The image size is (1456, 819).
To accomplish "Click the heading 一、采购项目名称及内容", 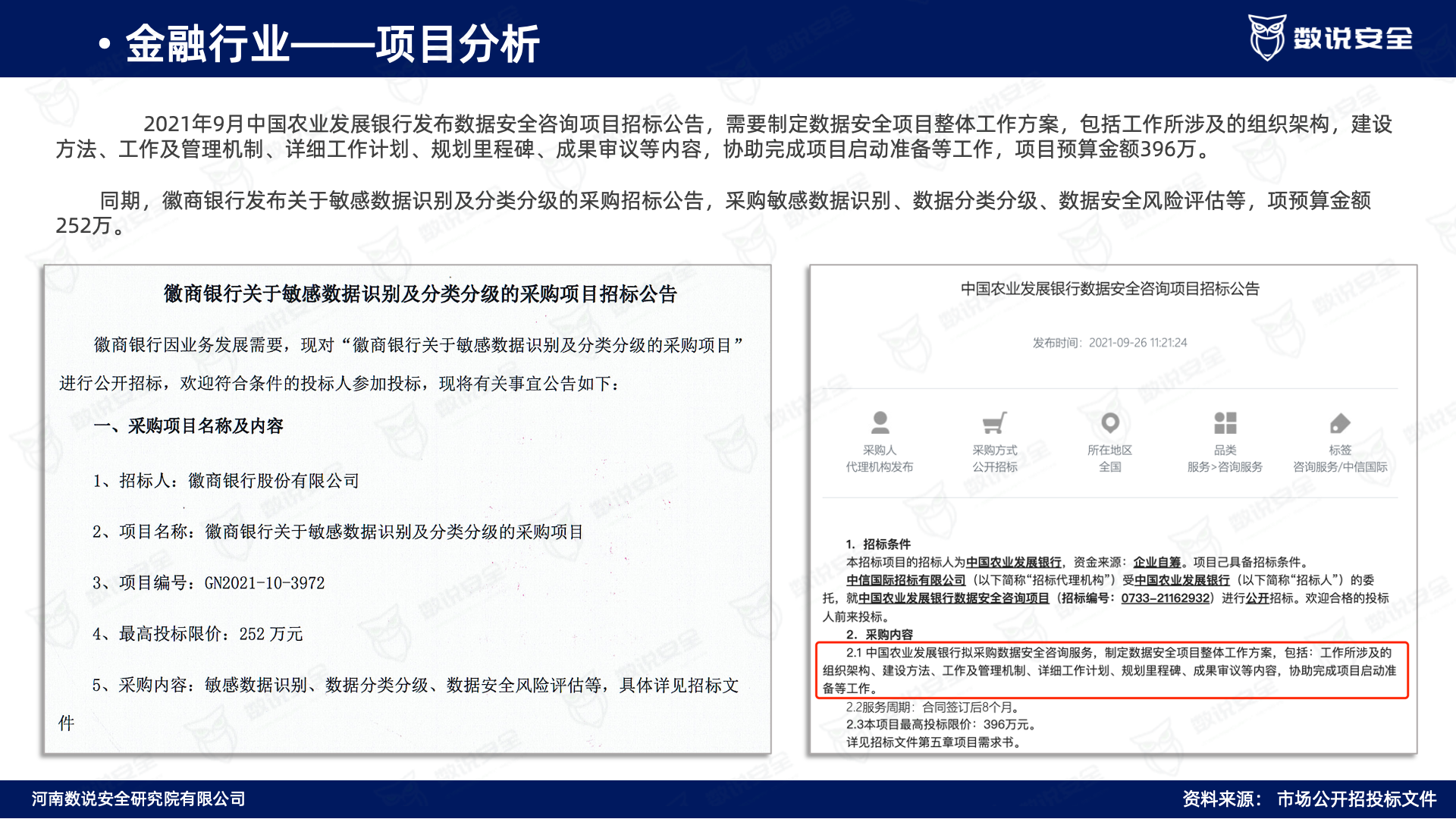I will (188, 426).
